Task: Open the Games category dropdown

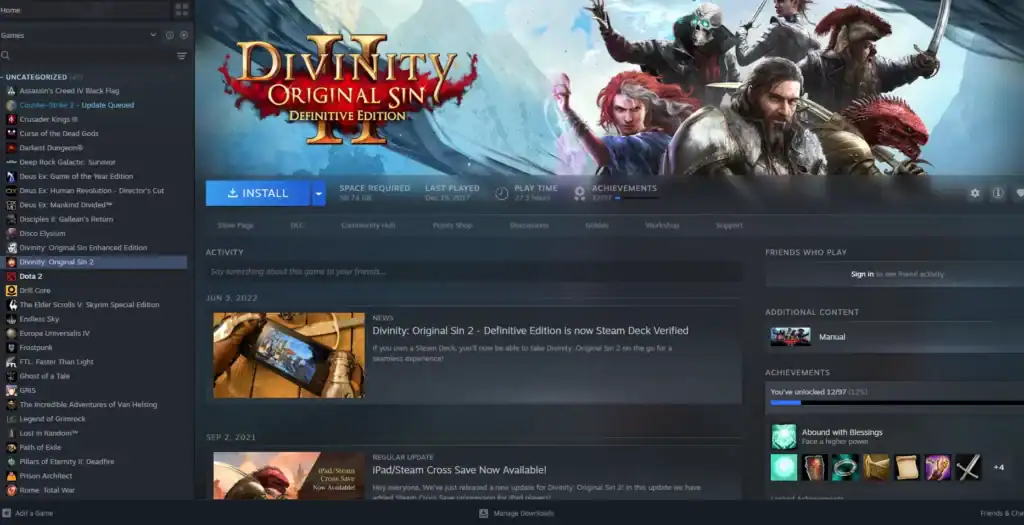Action: pos(153,35)
